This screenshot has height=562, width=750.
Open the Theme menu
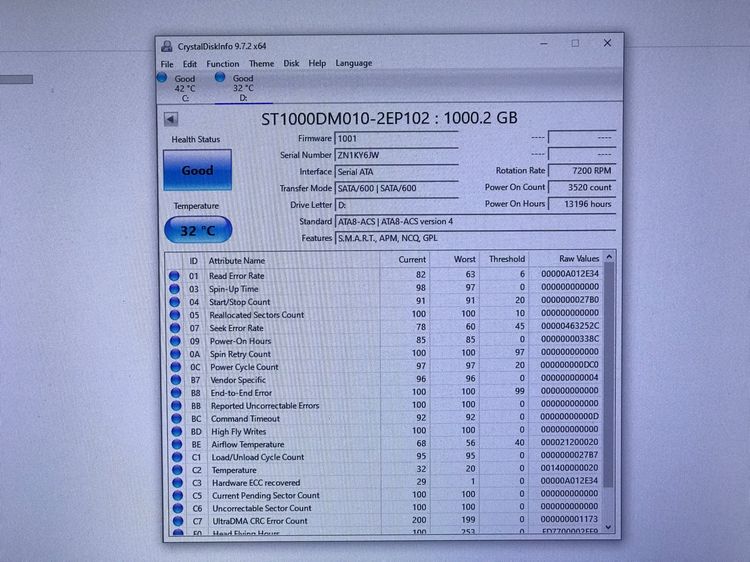261,63
